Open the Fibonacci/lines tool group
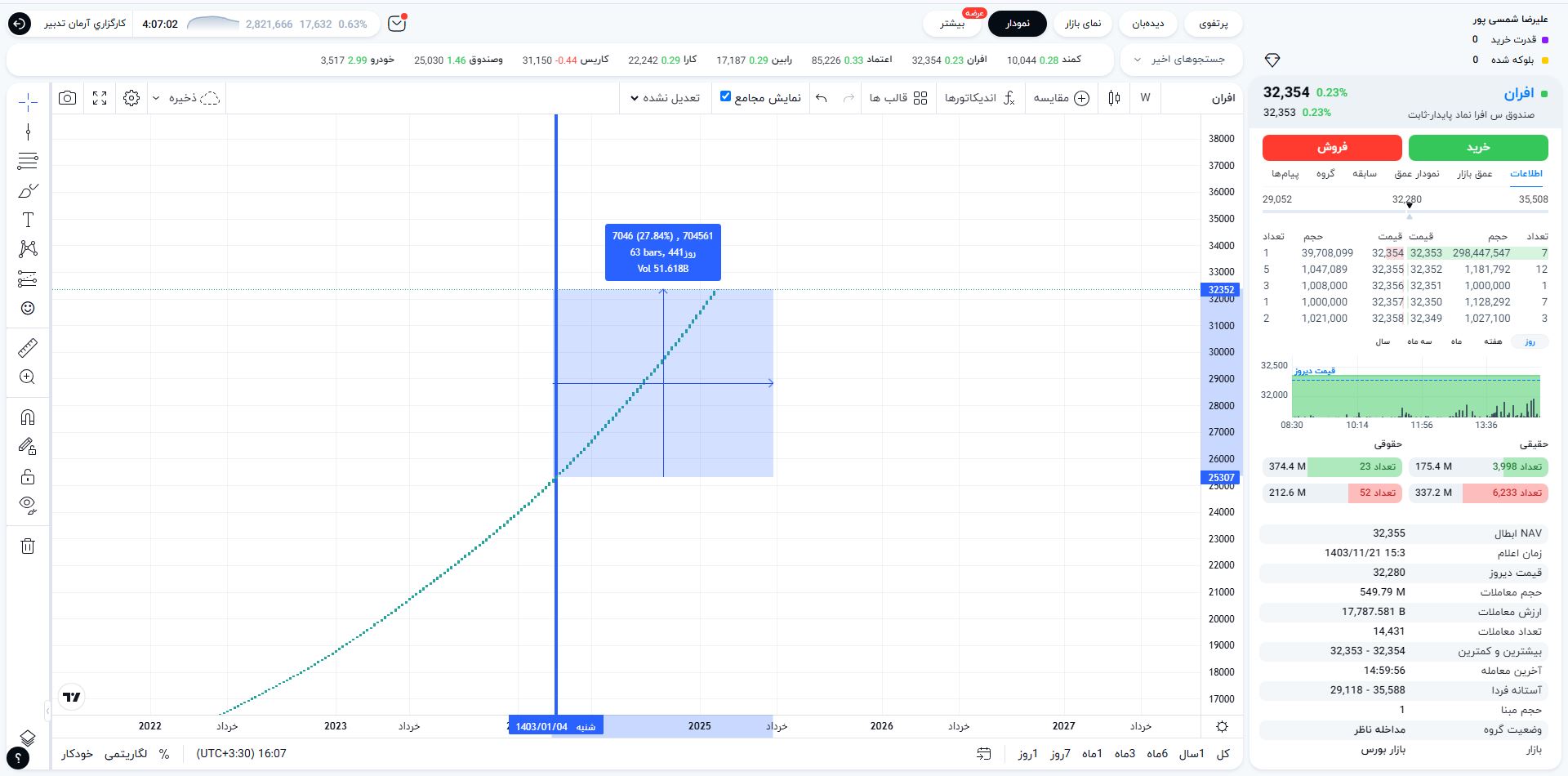Screen dimensions: 1568x776 28,161
